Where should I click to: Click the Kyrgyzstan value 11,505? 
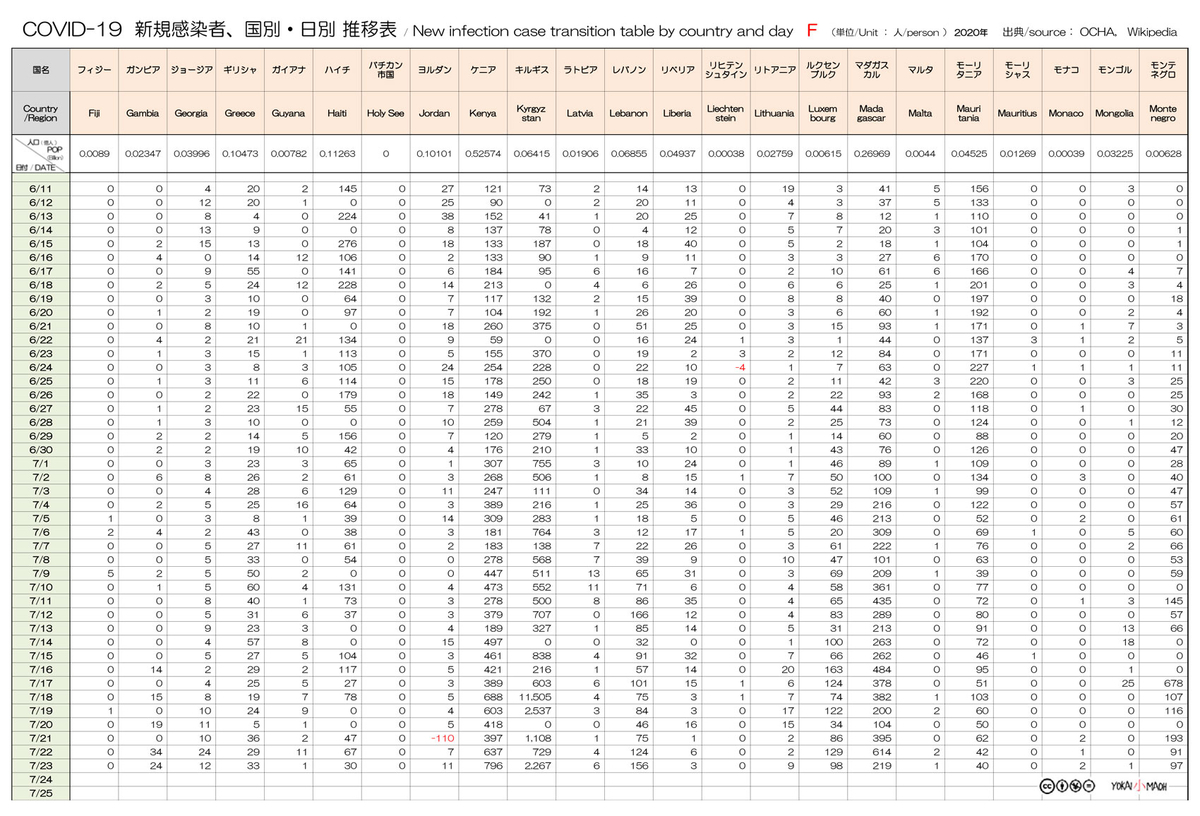tap(536, 695)
